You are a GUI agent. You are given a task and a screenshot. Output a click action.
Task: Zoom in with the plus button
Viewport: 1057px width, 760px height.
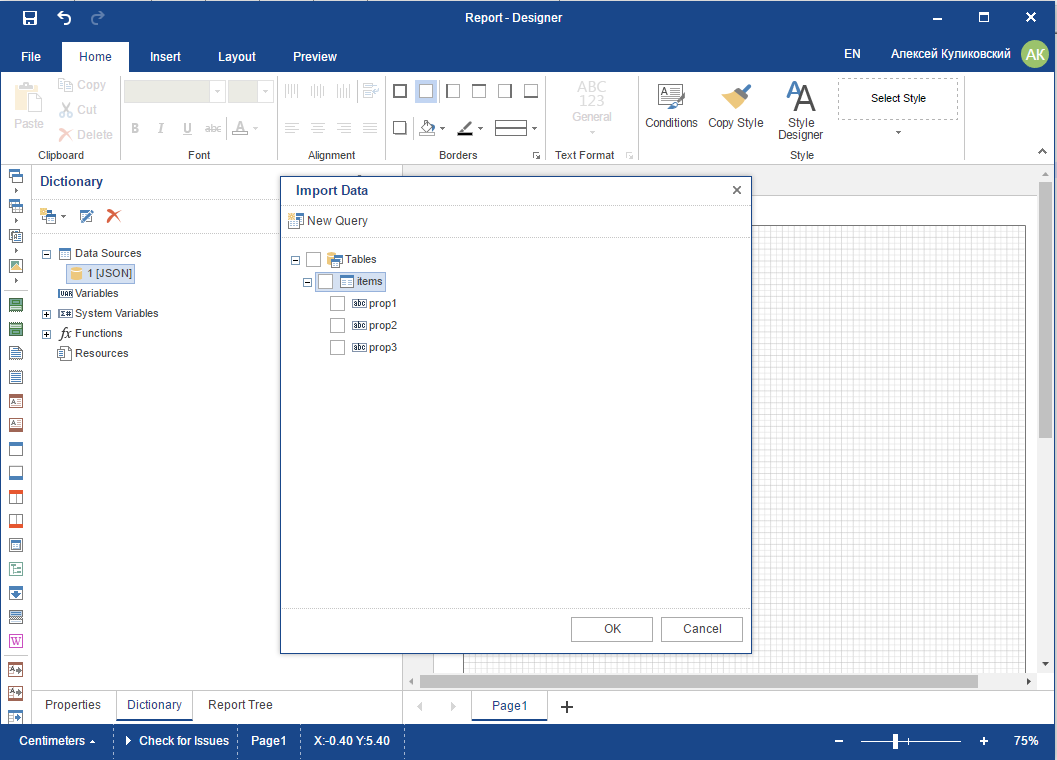click(984, 741)
